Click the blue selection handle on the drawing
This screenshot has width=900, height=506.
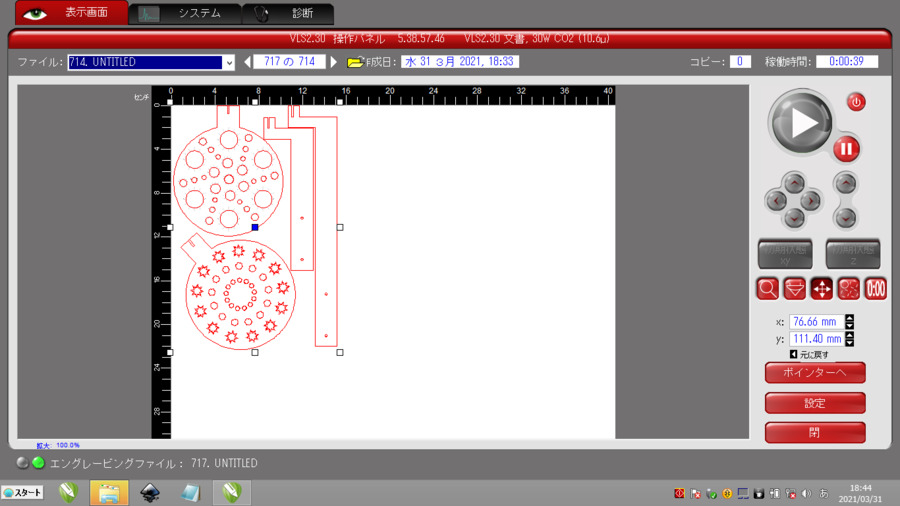[x=255, y=227]
